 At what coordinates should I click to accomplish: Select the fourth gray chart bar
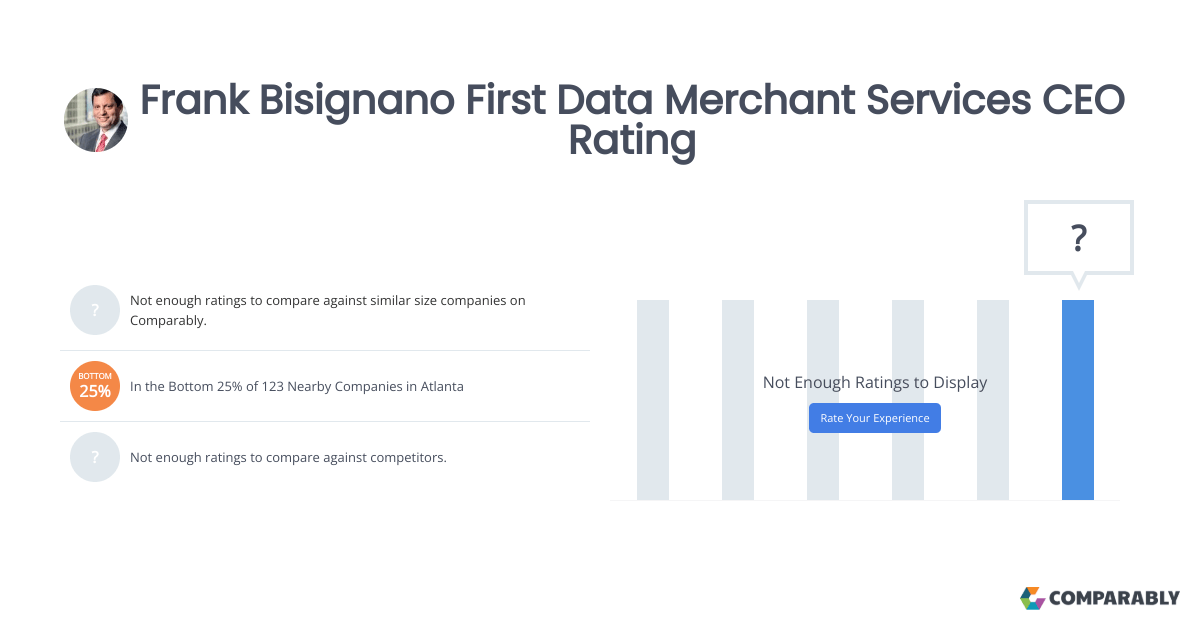point(908,398)
